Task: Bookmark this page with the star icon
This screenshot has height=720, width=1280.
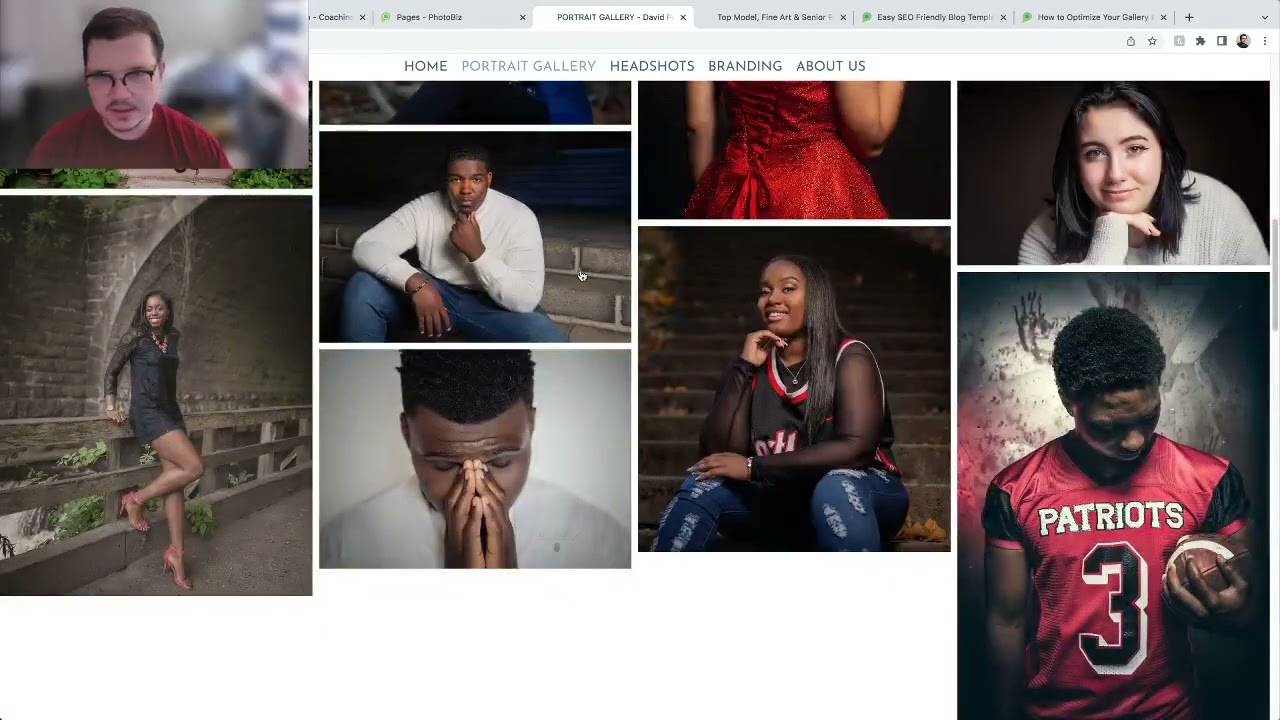Action: tap(1152, 41)
